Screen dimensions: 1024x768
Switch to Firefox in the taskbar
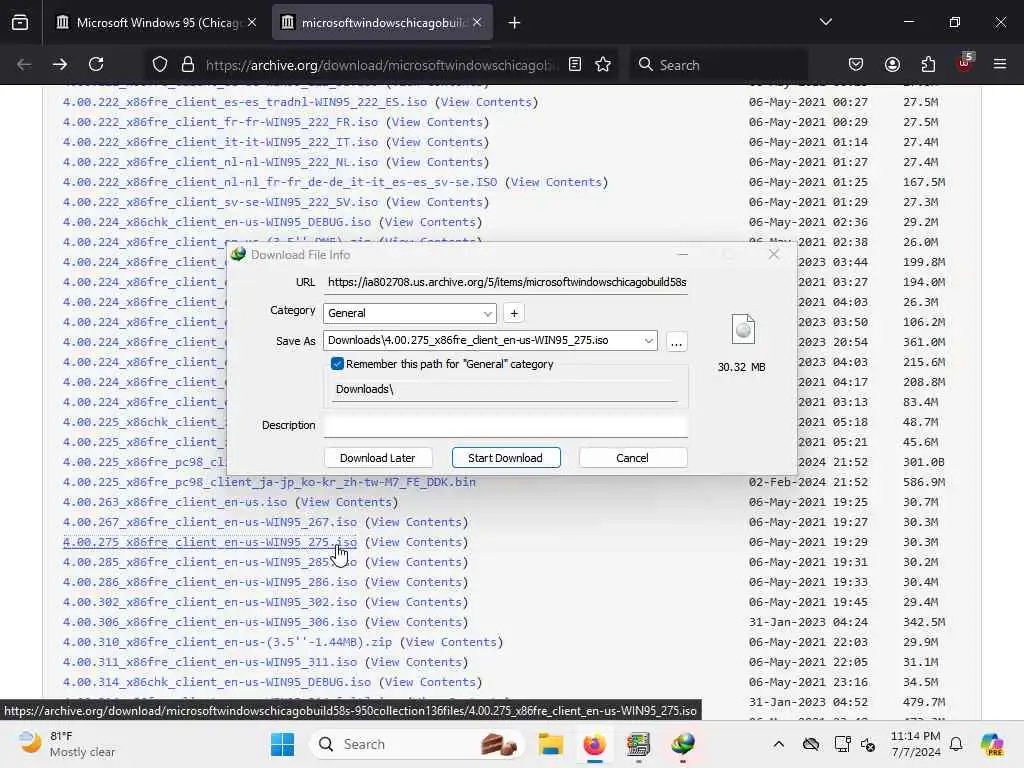coord(594,744)
